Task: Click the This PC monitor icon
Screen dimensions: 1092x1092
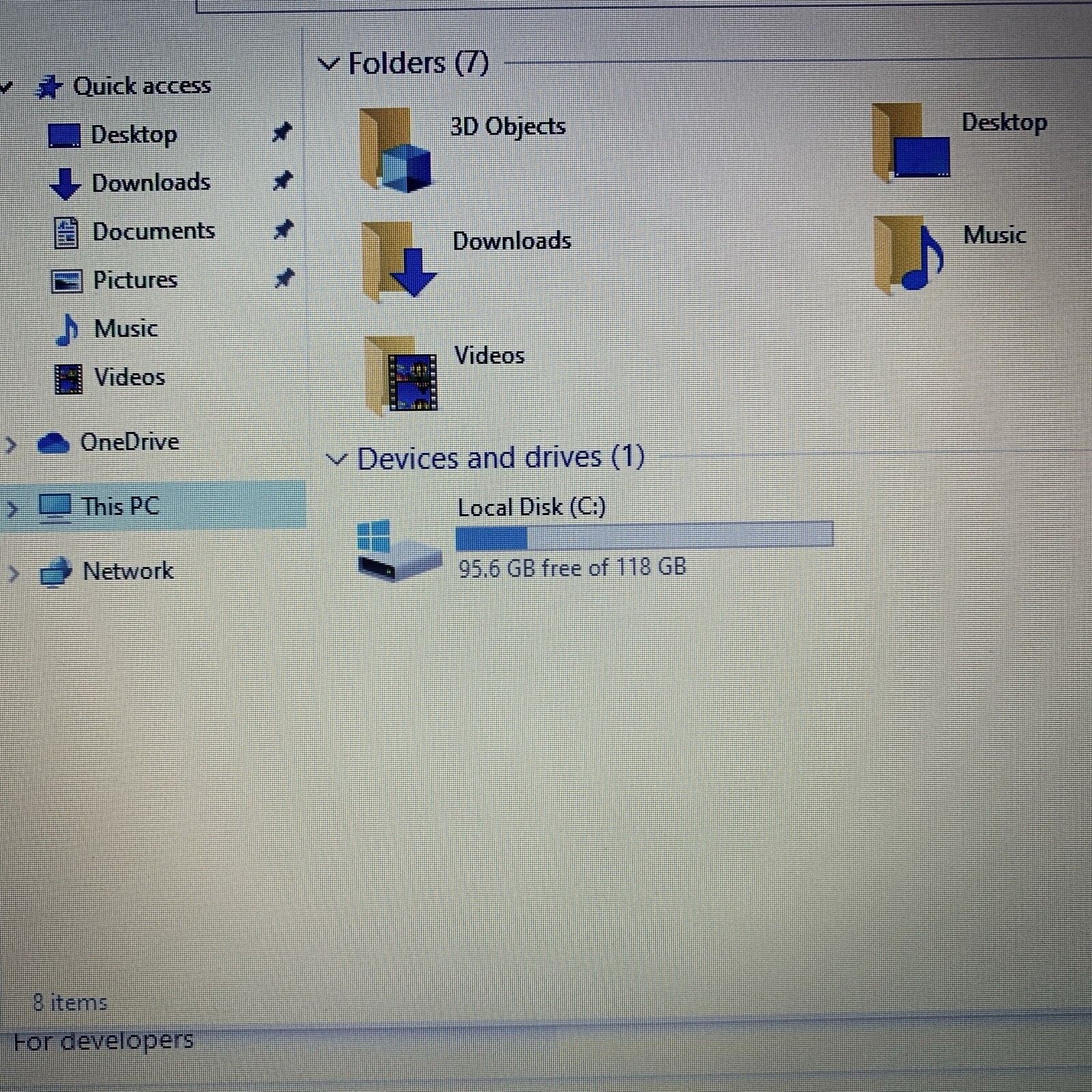Action: 55,507
